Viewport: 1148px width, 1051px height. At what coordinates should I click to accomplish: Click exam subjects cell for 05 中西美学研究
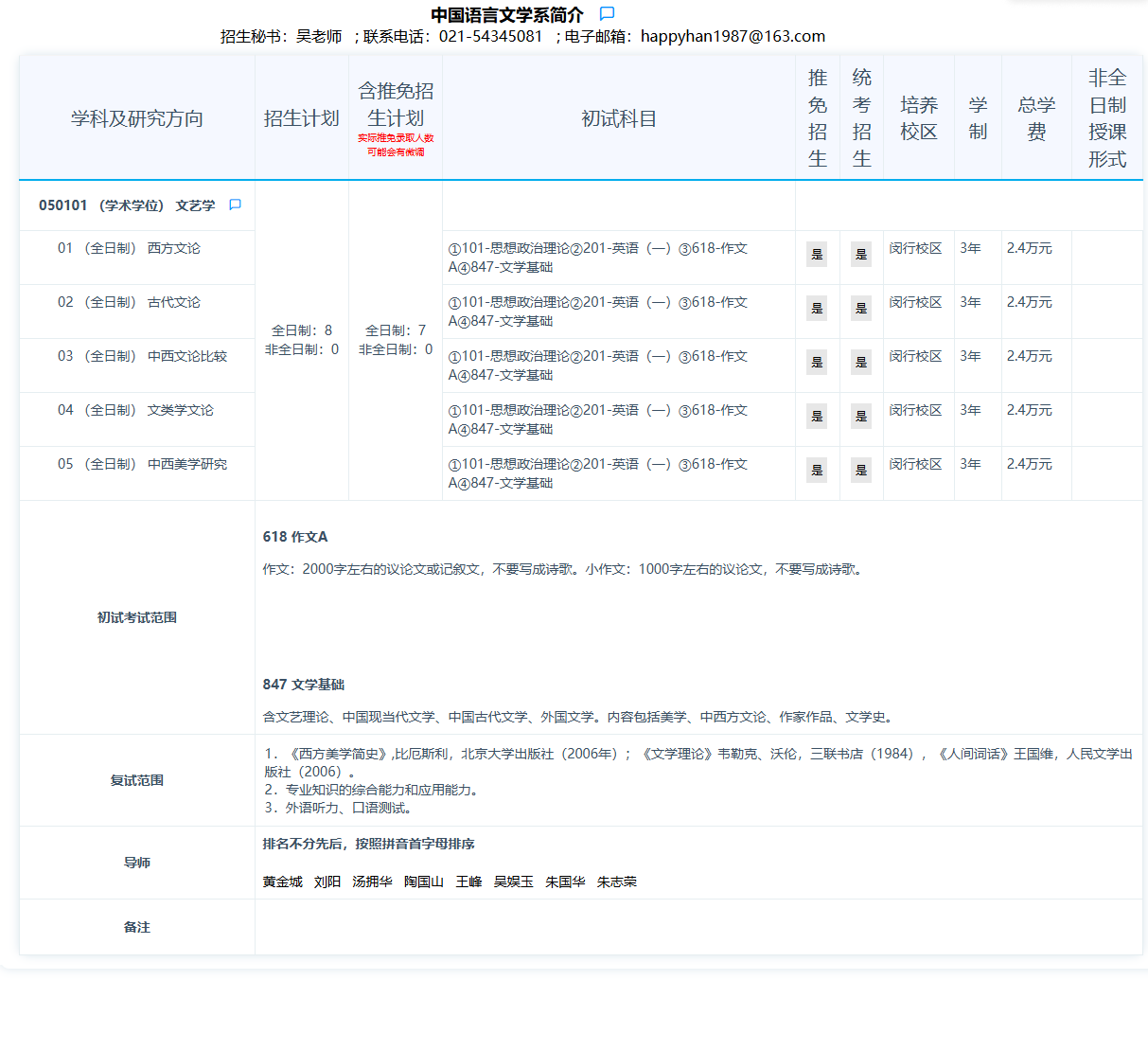click(x=619, y=473)
